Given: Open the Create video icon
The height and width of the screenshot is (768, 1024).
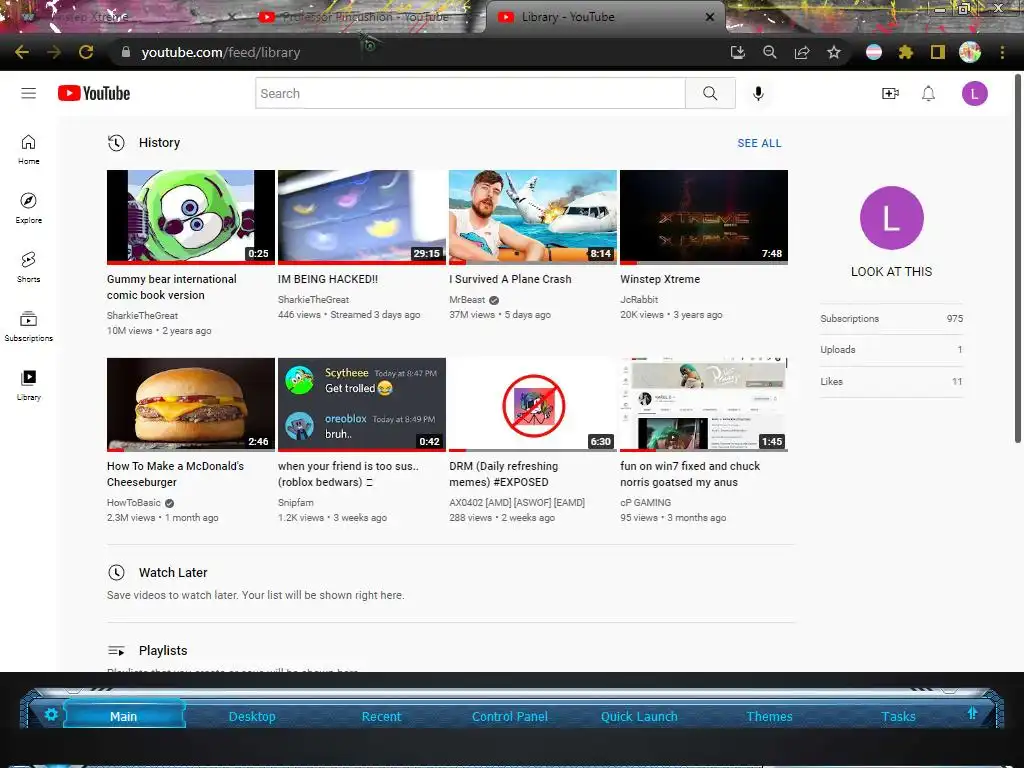Looking at the screenshot, I should (890, 93).
